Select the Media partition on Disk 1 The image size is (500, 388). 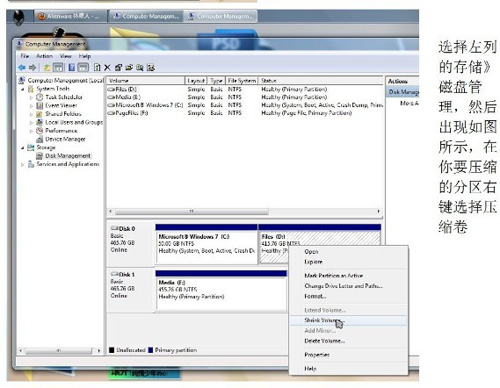(221, 290)
